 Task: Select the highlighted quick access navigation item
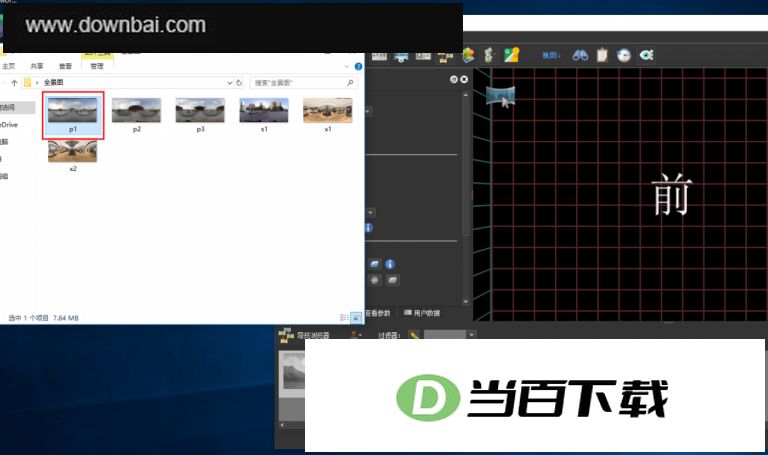pos(17,107)
